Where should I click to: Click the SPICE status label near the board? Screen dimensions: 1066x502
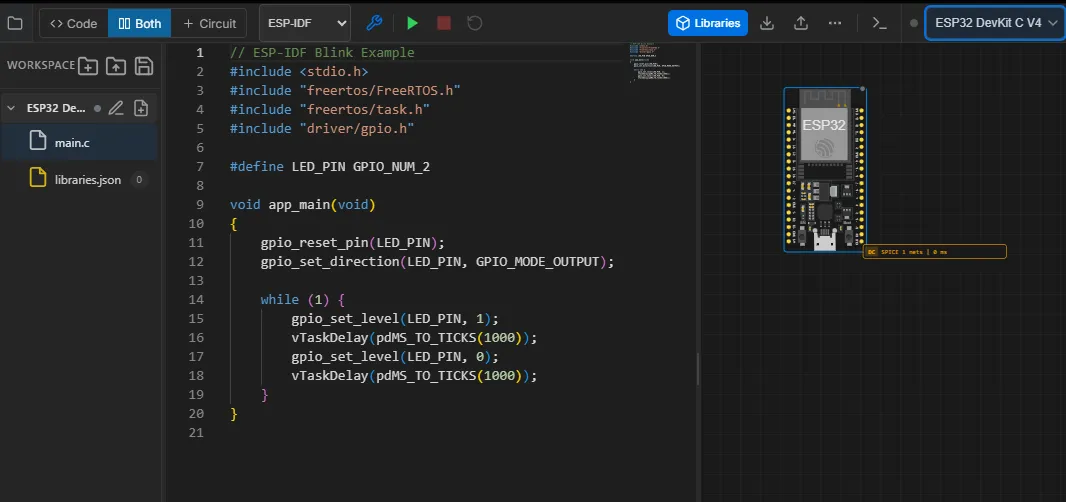tap(934, 252)
